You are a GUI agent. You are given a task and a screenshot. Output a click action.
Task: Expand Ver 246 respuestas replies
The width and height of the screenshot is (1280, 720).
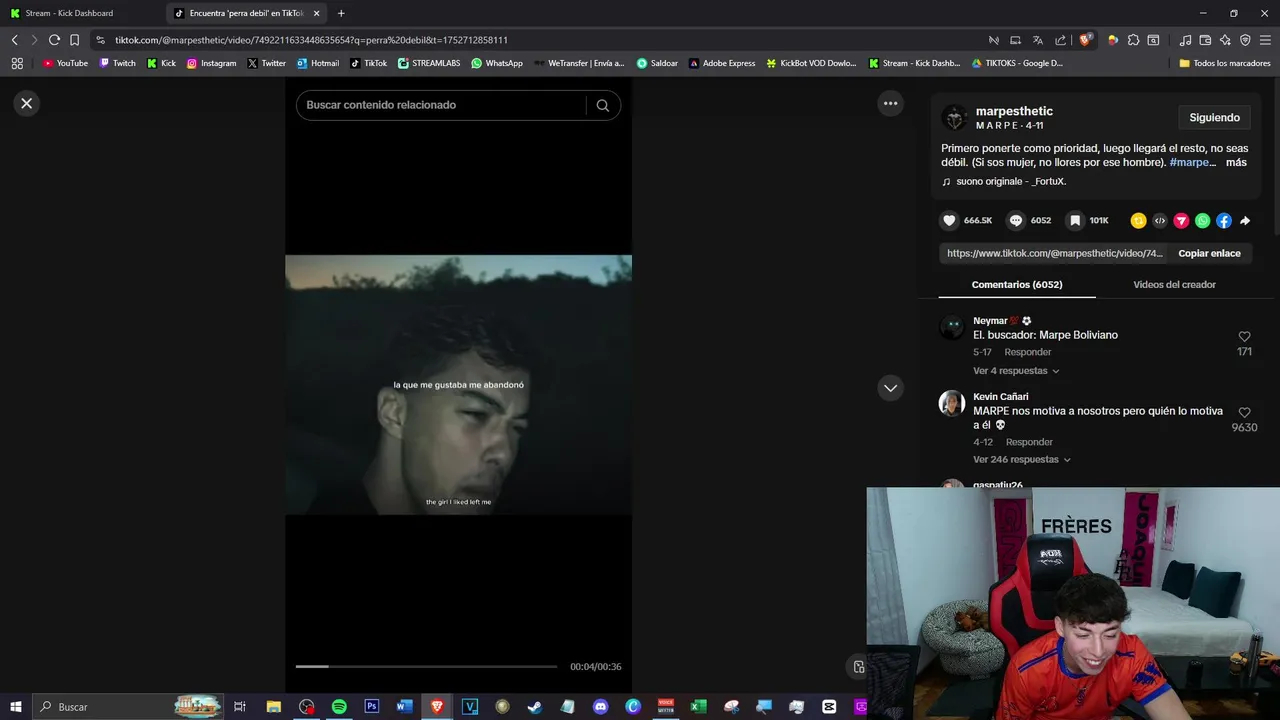tap(1022, 460)
